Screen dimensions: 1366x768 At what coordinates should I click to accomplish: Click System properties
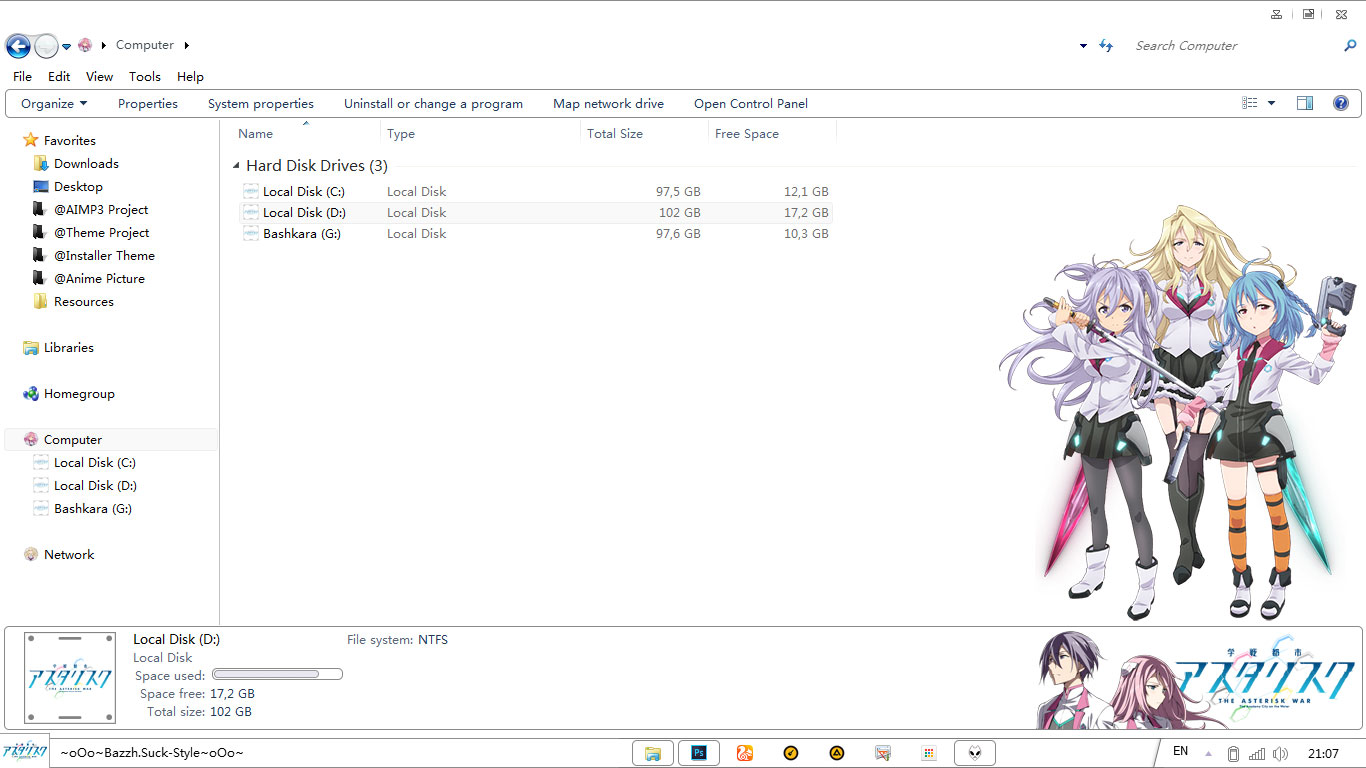[261, 104]
